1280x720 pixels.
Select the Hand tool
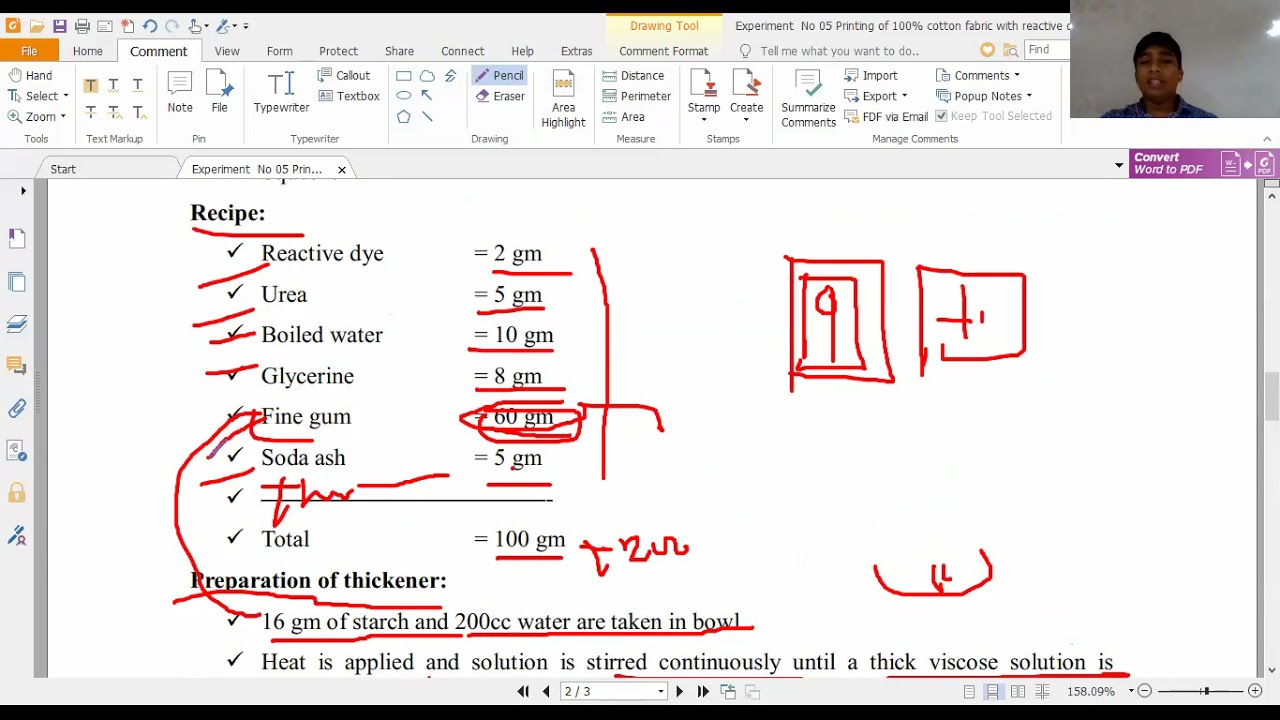[x=30, y=76]
